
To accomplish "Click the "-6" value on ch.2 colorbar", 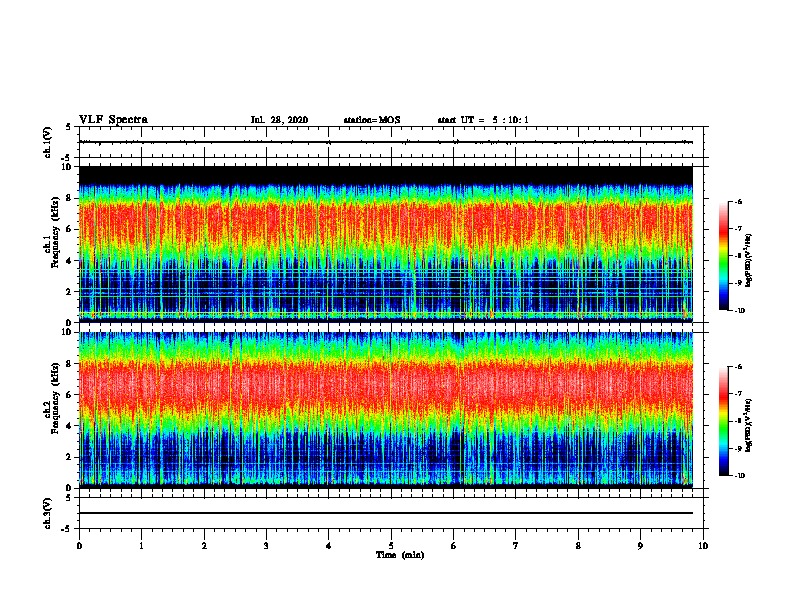I will pyautogui.click(x=739, y=367).
